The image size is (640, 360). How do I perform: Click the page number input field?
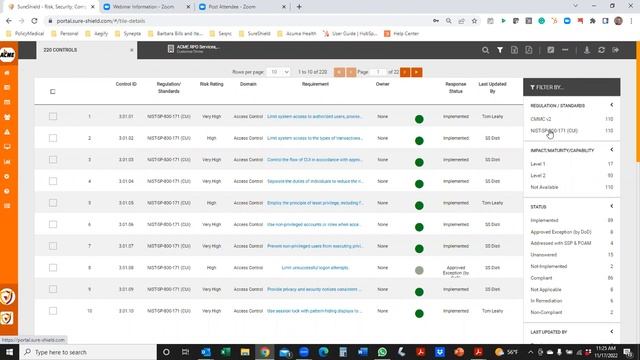(378, 72)
